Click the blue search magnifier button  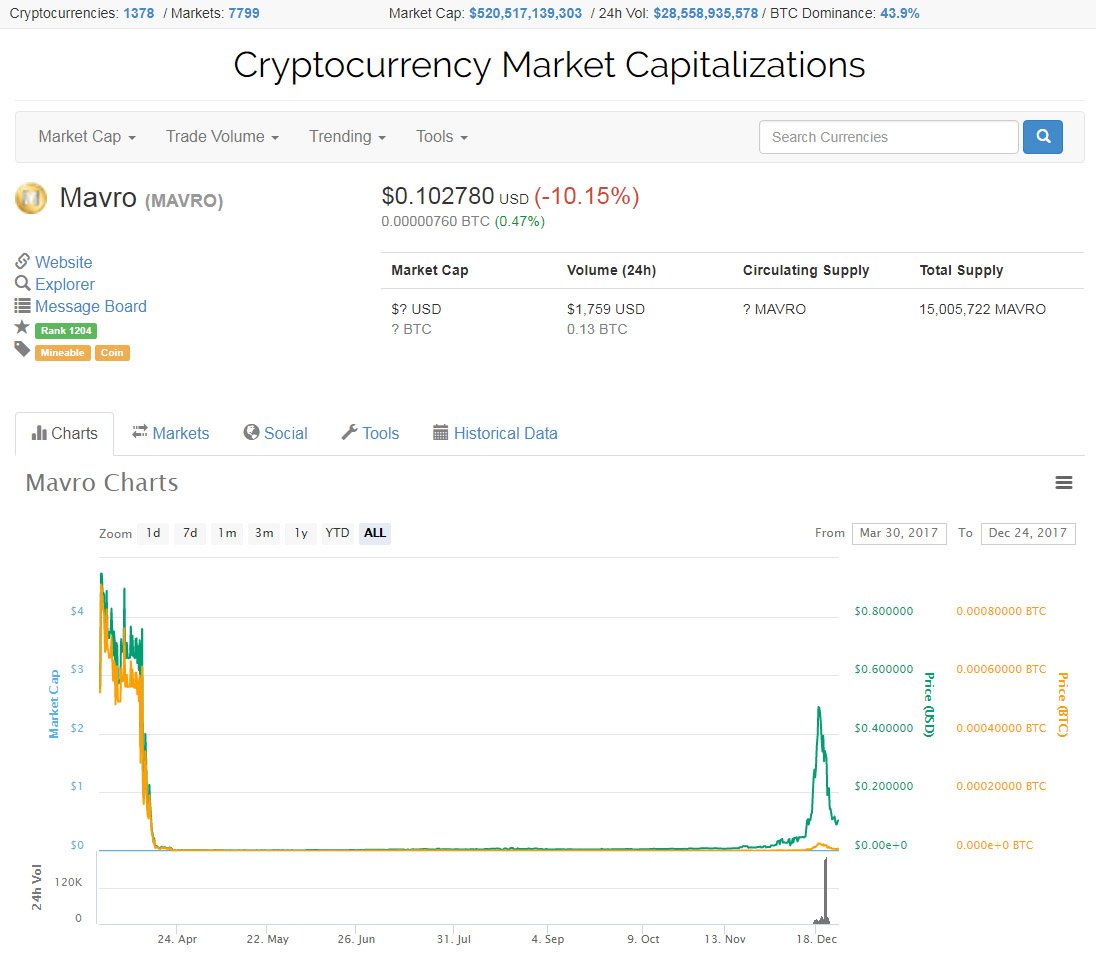pos(1042,137)
